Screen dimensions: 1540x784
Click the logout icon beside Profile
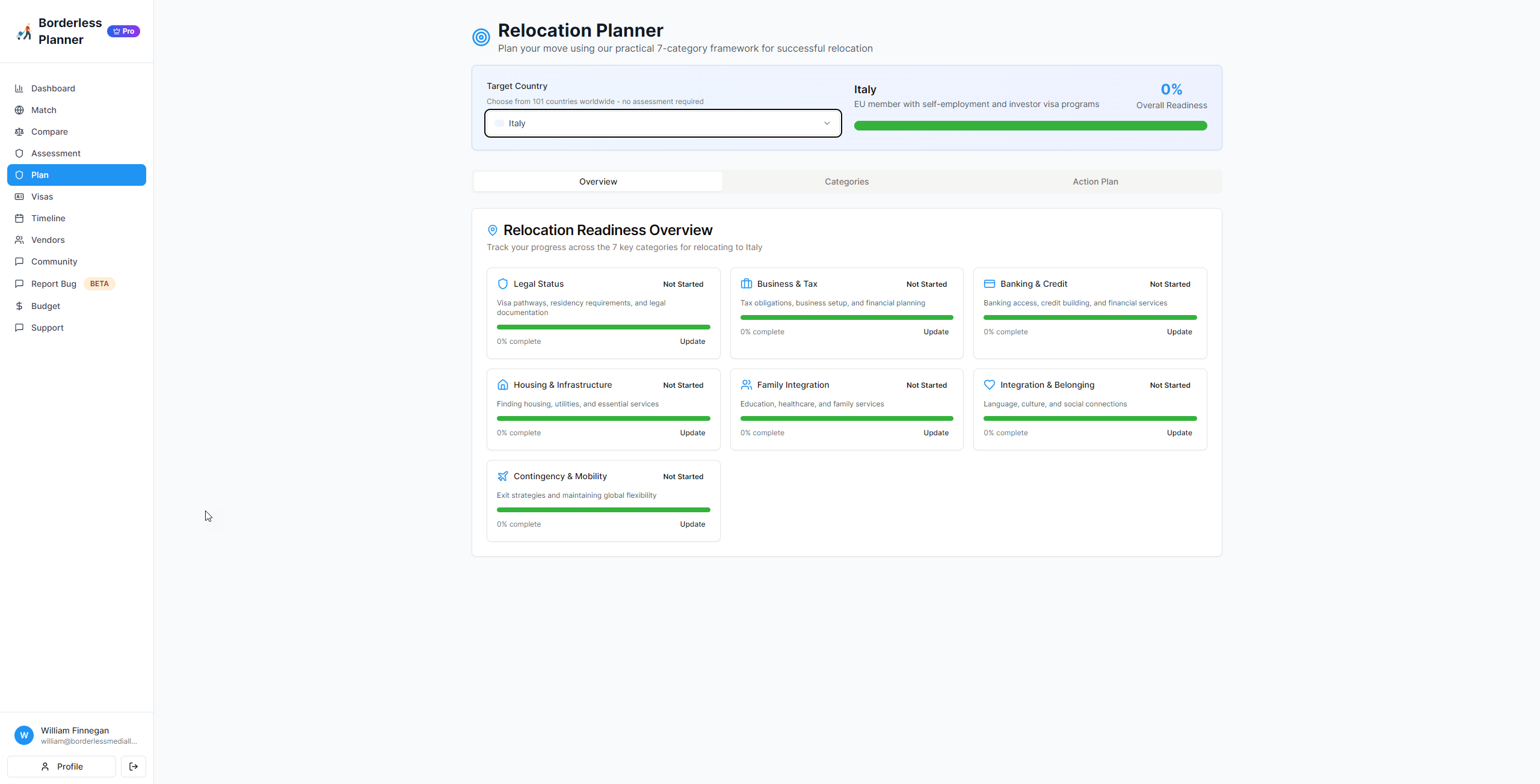click(x=134, y=767)
